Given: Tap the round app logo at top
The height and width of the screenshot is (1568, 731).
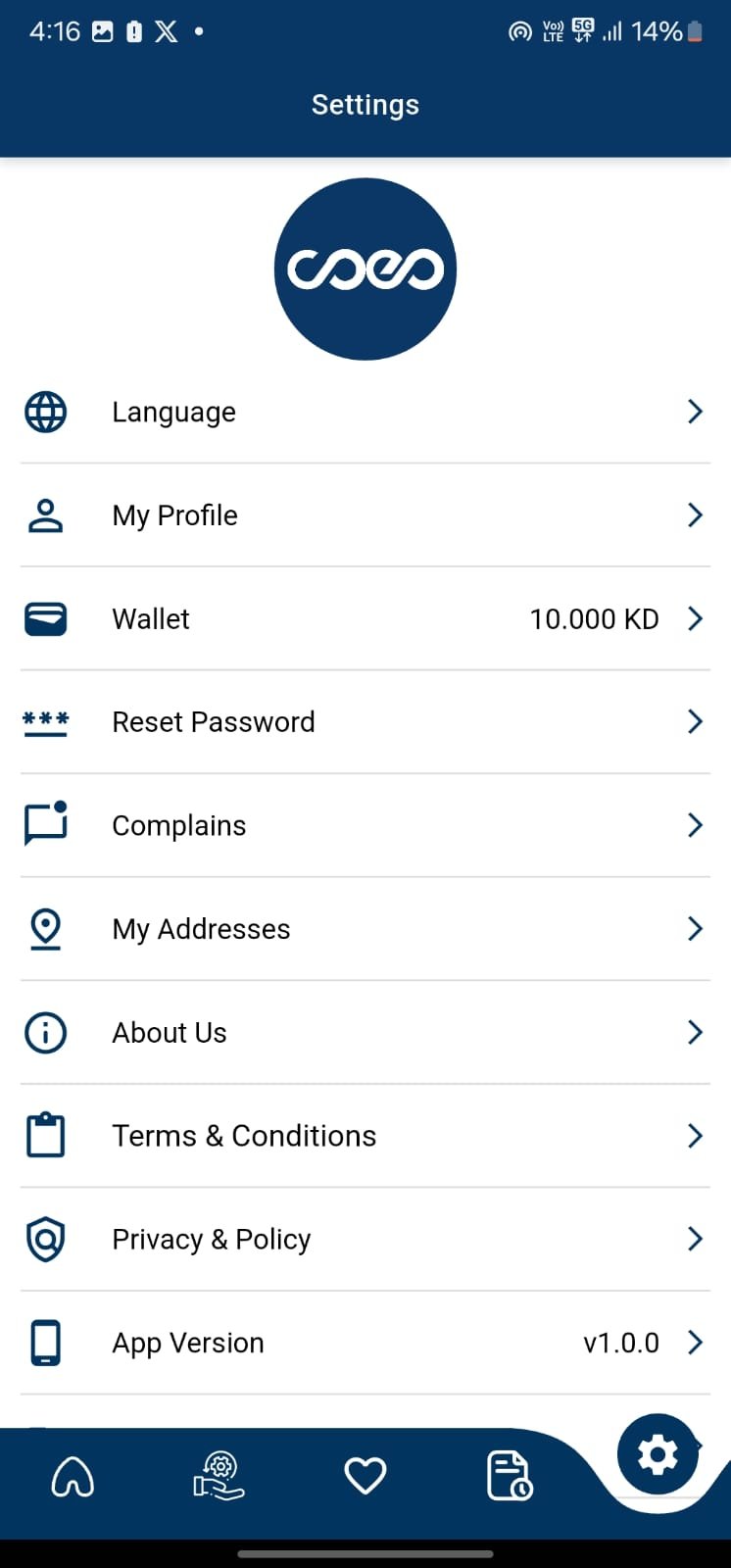Looking at the screenshot, I should [365, 269].
